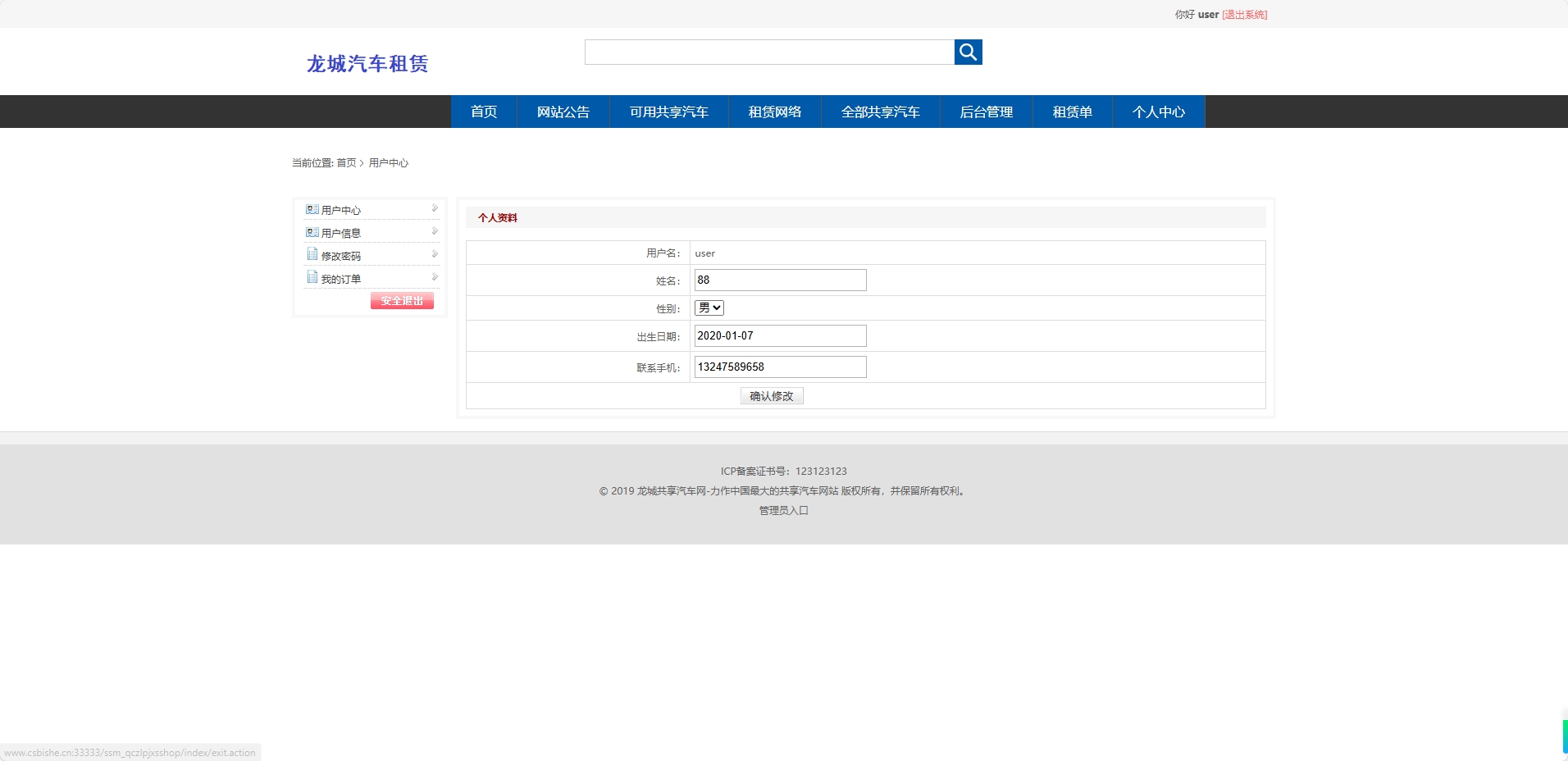Open the 管理员入口 admin entrance link
The height and width of the screenshot is (761, 1568).
point(782,510)
